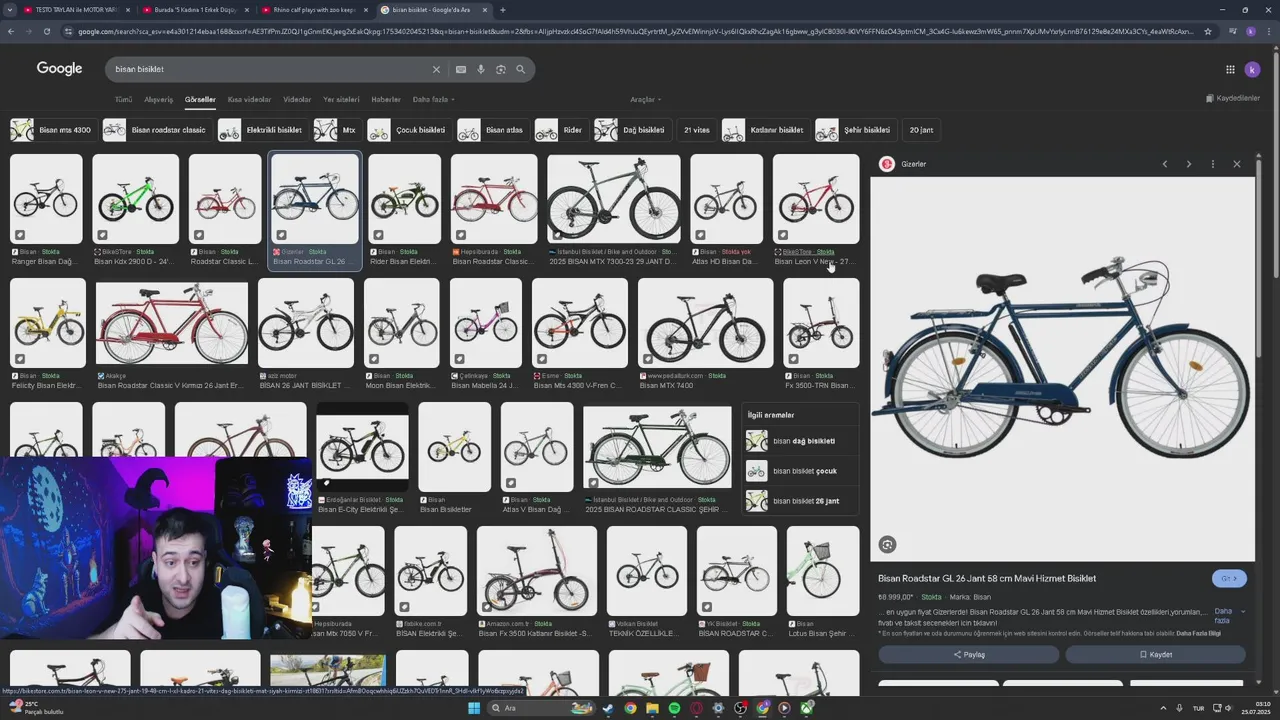
Task: Open the large blue Roadstar GL preview image
Action: (x=1062, y=369)
